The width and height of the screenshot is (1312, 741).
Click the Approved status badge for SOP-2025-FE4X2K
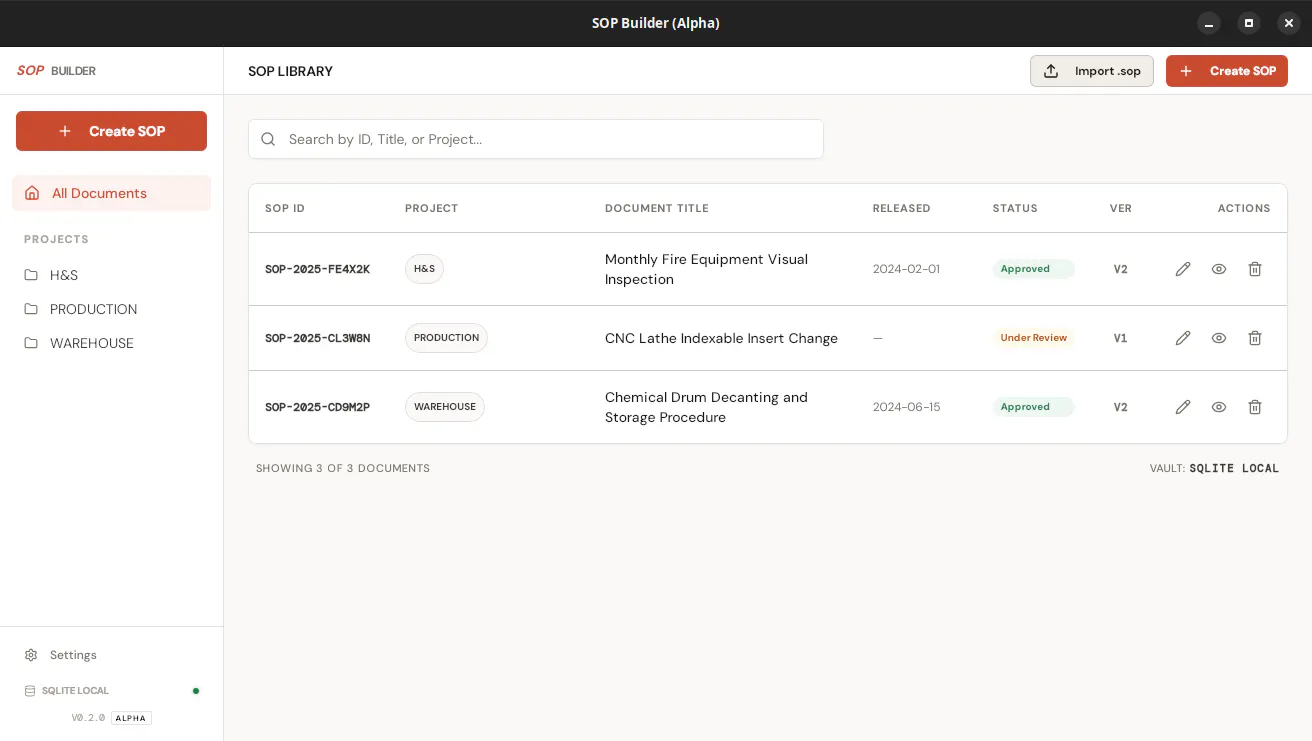(x=1034, y=269)
